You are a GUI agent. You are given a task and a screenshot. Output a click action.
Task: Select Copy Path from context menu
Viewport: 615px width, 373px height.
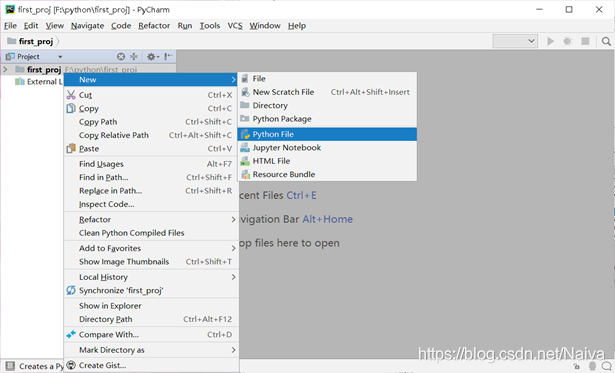tap(151, 122)
